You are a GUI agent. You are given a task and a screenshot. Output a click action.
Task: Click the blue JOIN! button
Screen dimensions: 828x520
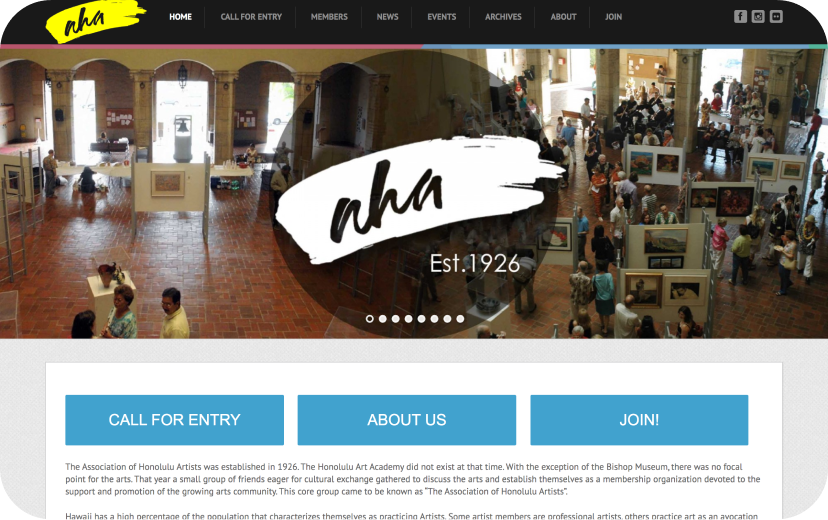639,420
